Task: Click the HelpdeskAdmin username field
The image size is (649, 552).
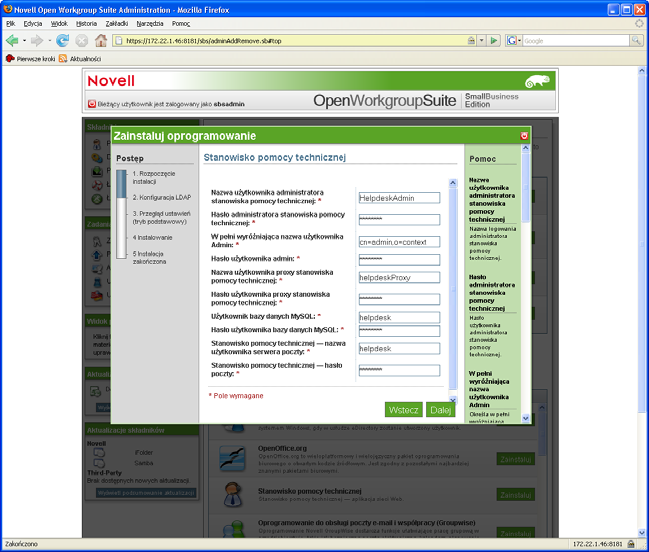Action: pyautogui.click(x=399, y=198)
